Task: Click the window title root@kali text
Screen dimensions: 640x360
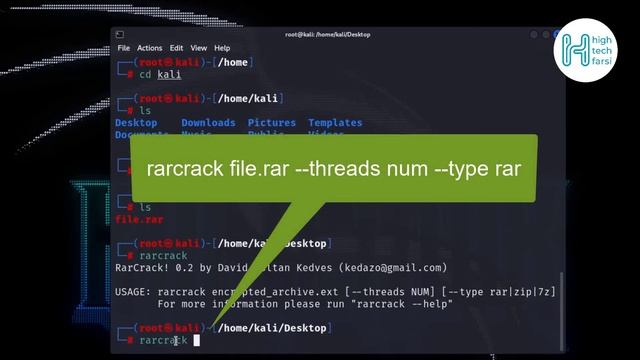Action: (x=328, y=35)
